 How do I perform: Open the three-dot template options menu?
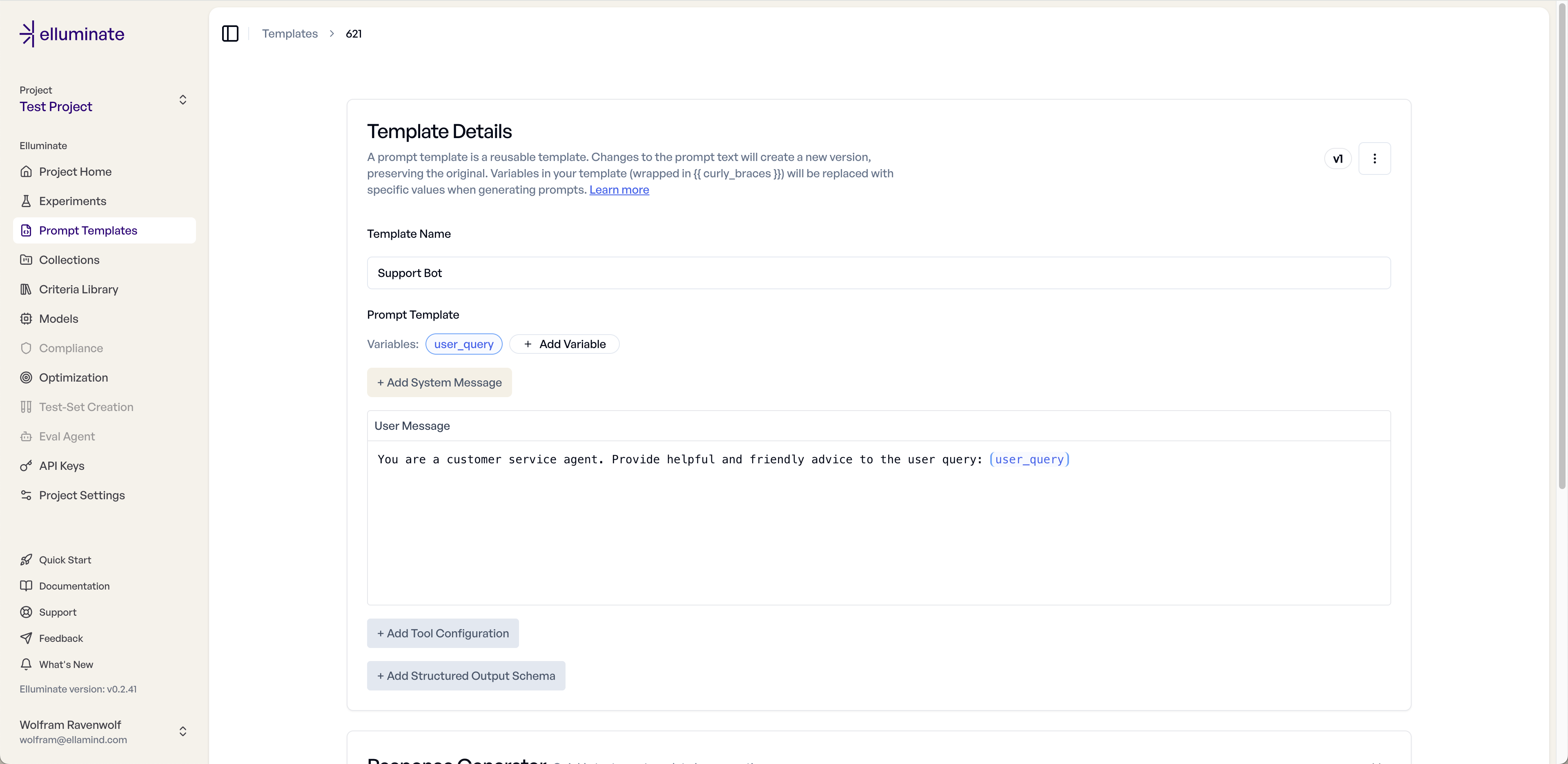point(1374,159)
